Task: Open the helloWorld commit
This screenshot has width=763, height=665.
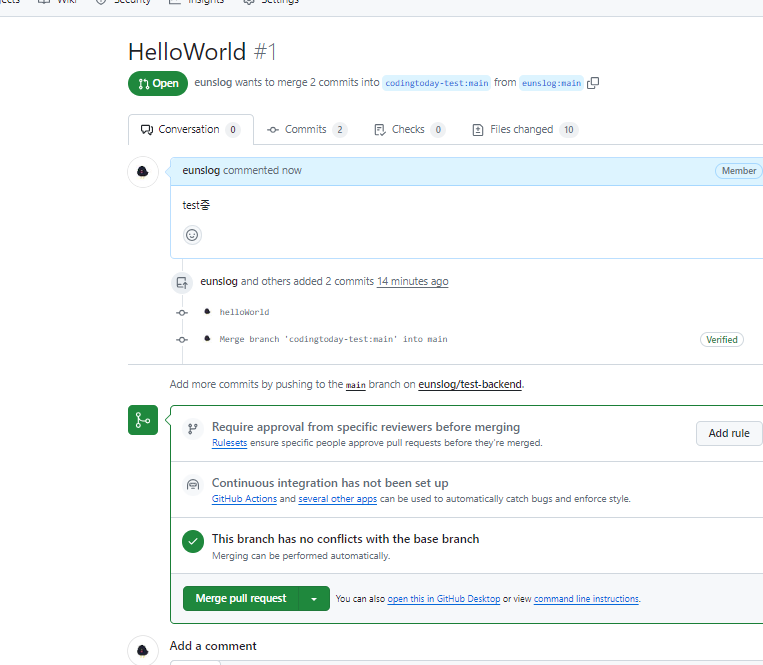Action: coord(244,312)
